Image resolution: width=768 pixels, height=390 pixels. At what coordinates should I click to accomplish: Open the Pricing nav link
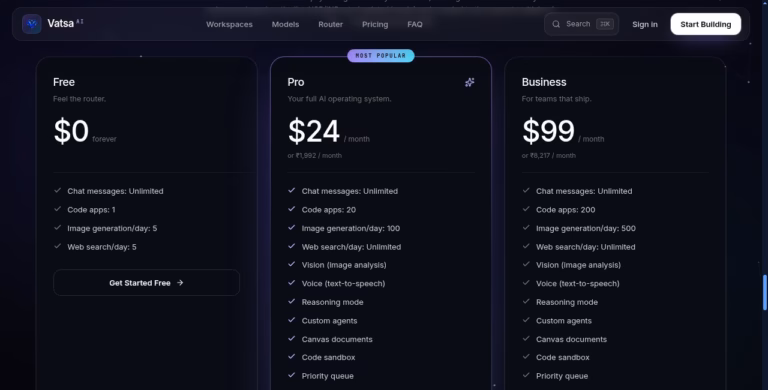tap(375, 24)
